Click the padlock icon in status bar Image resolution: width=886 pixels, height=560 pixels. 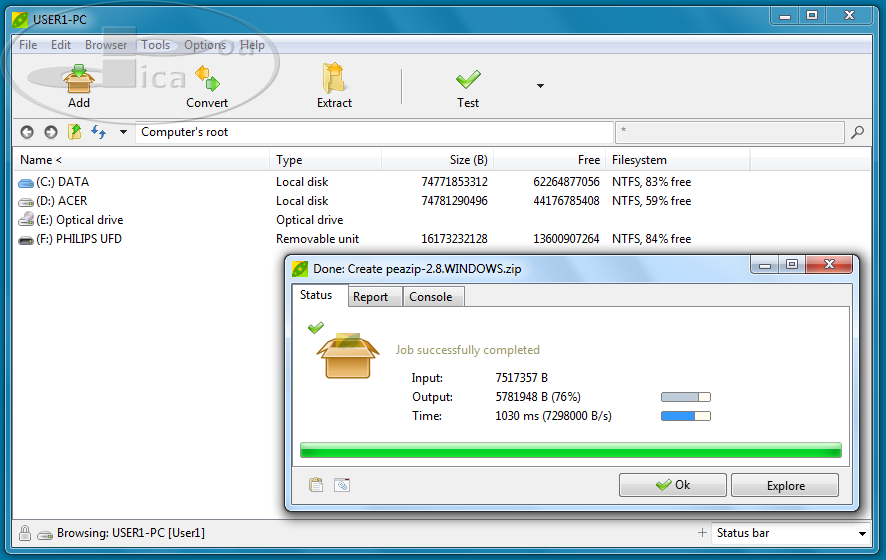25,533
